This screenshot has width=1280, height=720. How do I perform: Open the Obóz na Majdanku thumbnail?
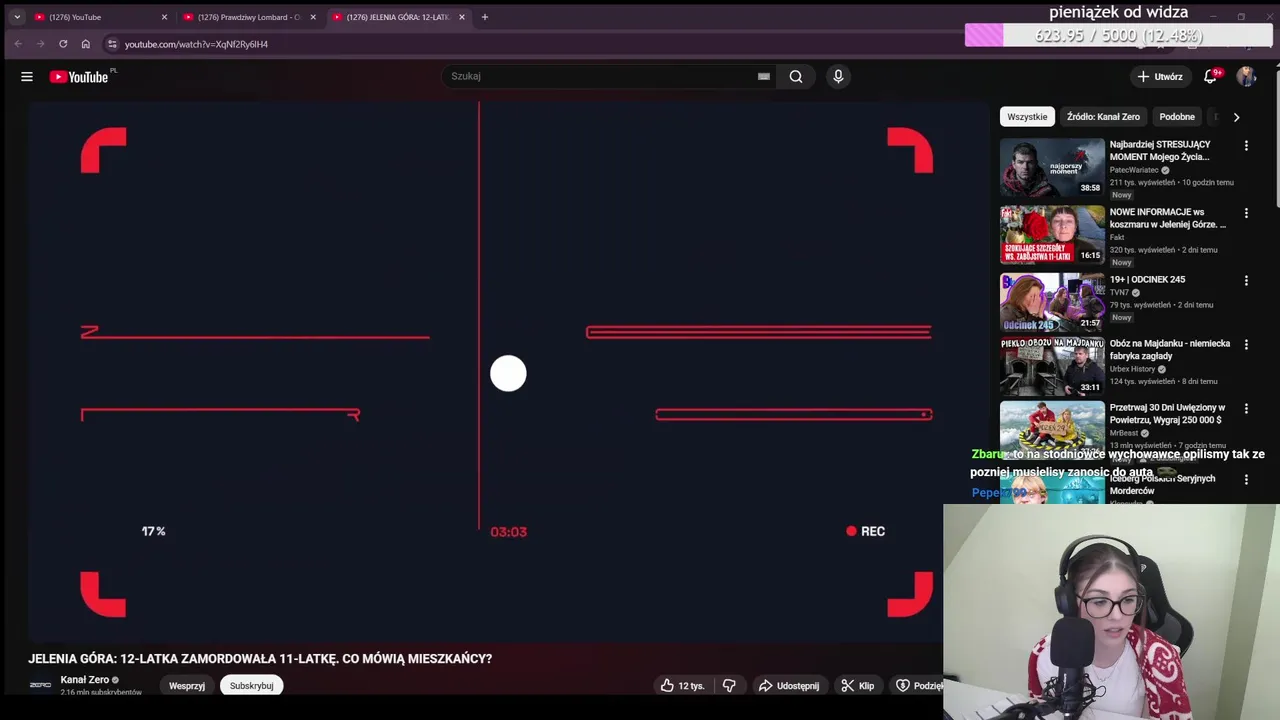(x=1052, y=366)
